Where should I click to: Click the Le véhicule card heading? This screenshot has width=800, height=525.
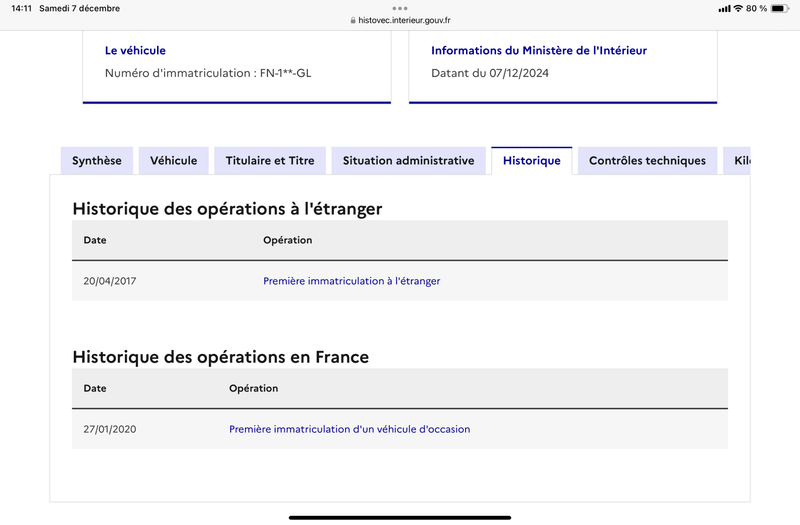point(135,51)
